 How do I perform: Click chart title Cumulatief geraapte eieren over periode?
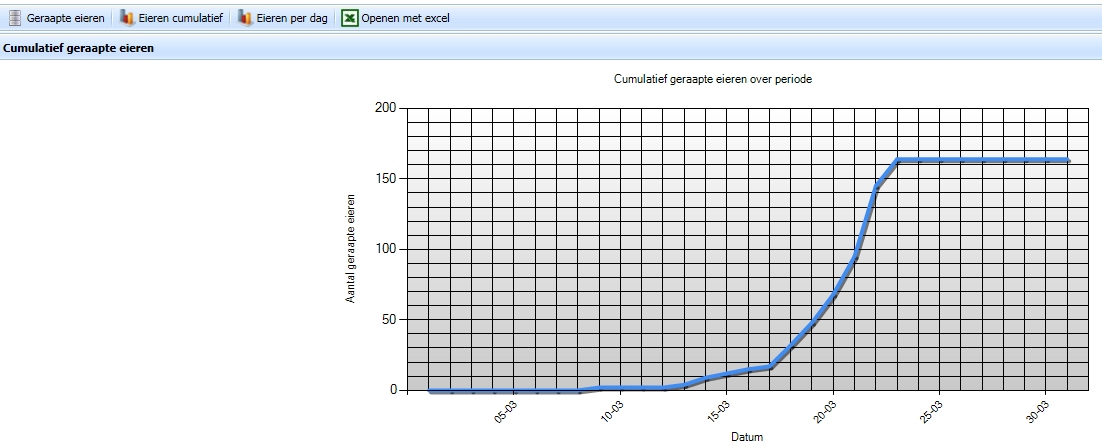point(713,79)
